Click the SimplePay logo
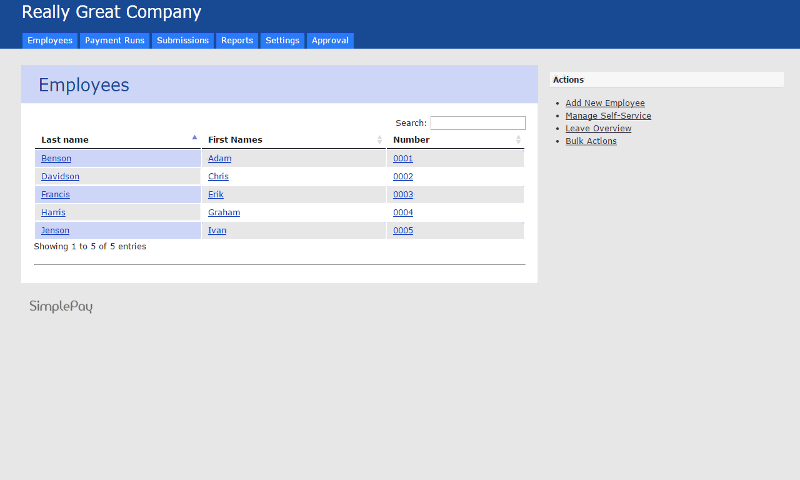Screen dimensions: 800x480 tap(61, 307)
